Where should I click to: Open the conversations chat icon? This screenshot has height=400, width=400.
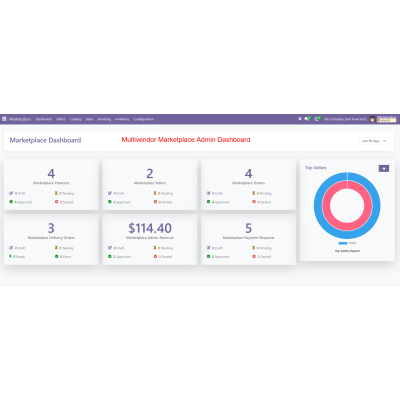pyautogui.click(x=307, y=119)
